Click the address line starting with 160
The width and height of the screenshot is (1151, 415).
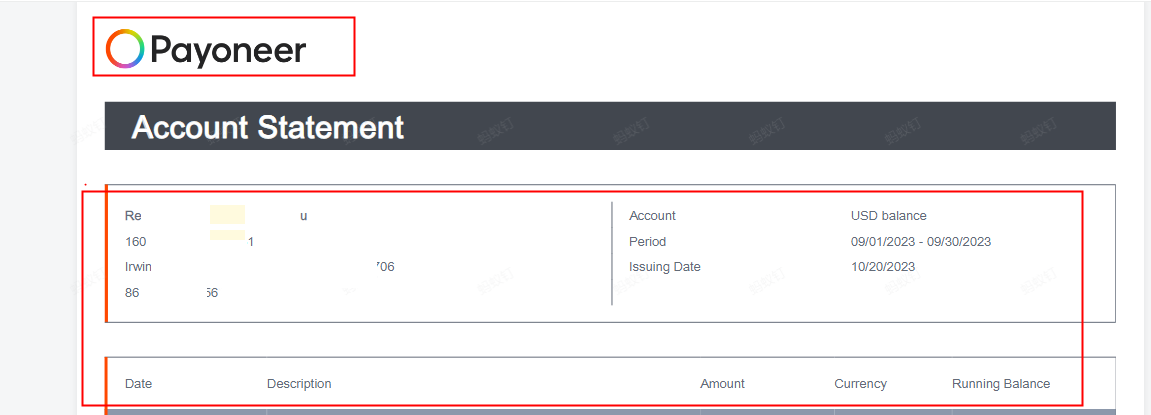pos(136,242)
